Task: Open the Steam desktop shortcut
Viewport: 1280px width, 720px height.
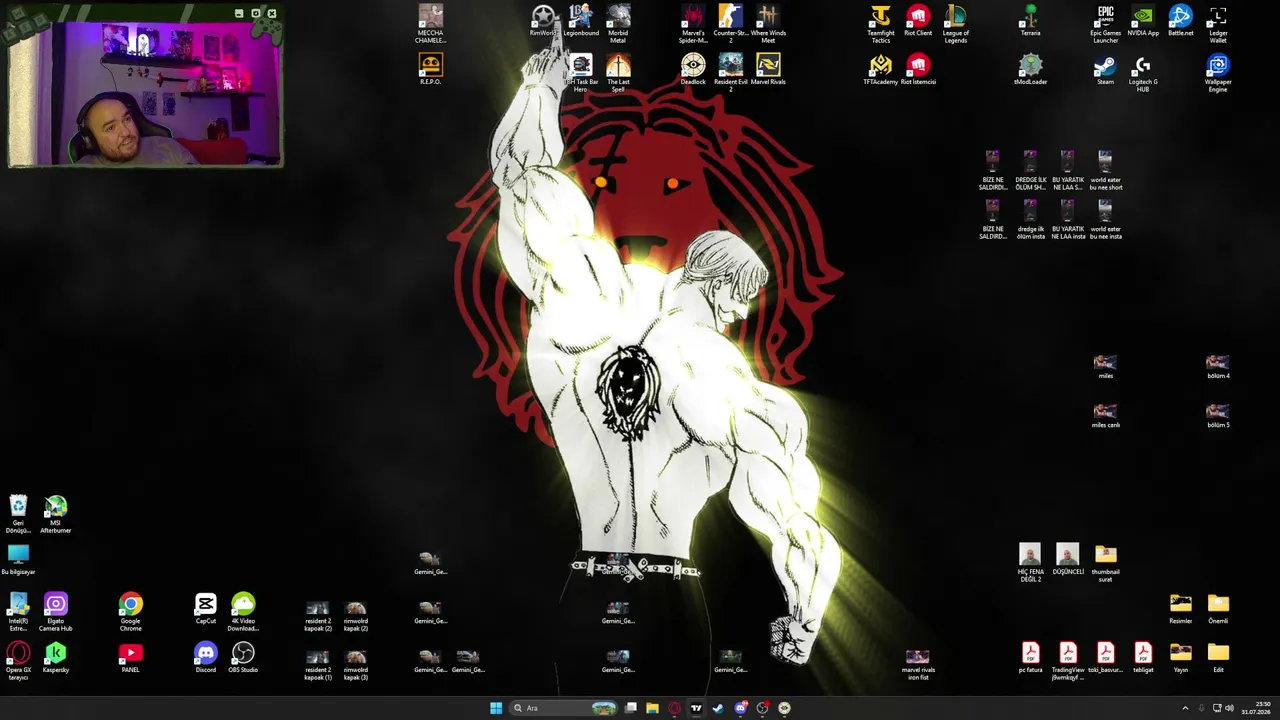Action: pyautogui.click(x=1105, y=69)
